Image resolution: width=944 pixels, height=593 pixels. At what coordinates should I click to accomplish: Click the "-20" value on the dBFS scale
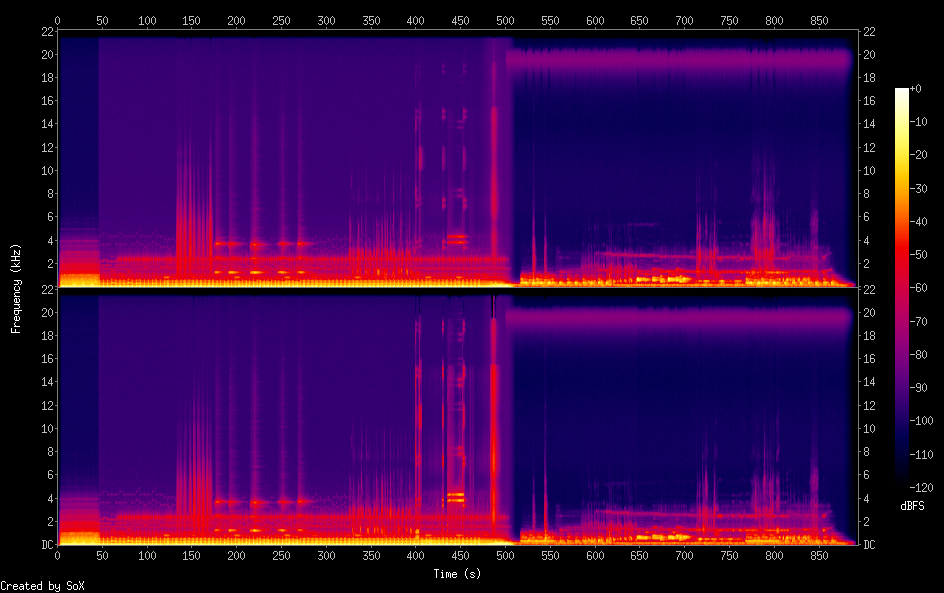pyautogui.click(x=918, y=155)
